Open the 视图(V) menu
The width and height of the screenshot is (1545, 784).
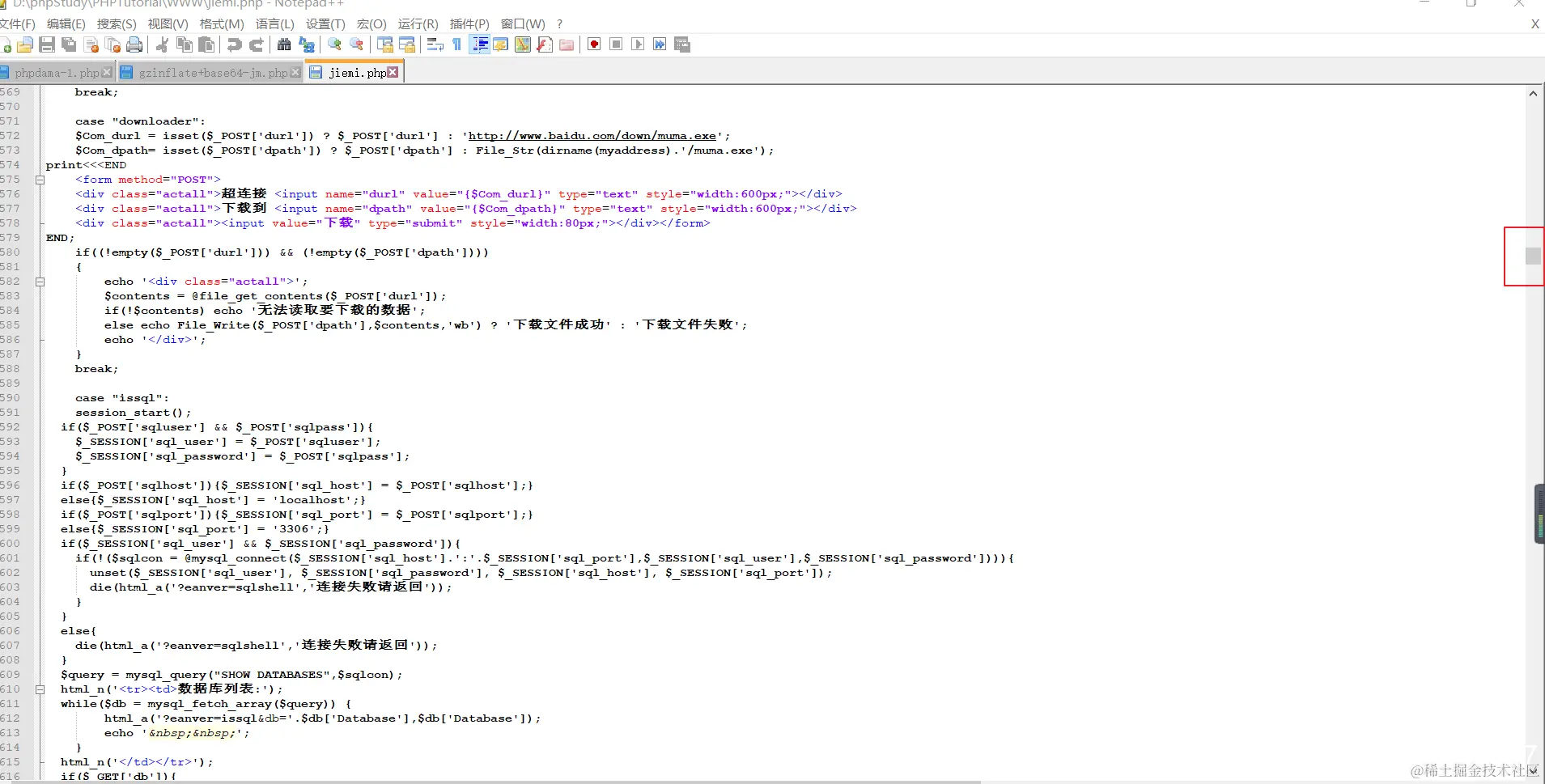click(168, 24)
